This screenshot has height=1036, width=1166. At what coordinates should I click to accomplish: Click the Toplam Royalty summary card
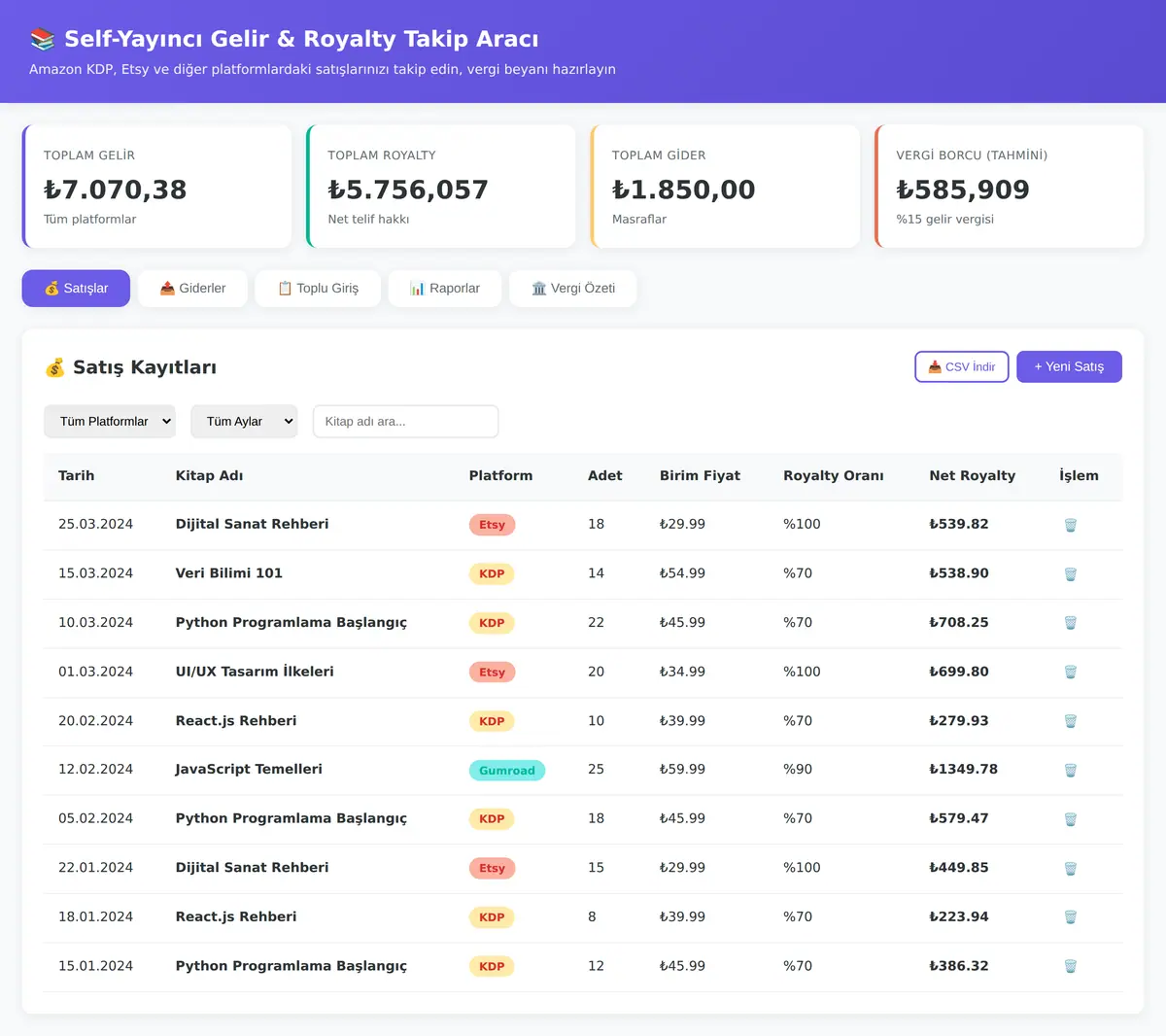(x=441, y=186)
